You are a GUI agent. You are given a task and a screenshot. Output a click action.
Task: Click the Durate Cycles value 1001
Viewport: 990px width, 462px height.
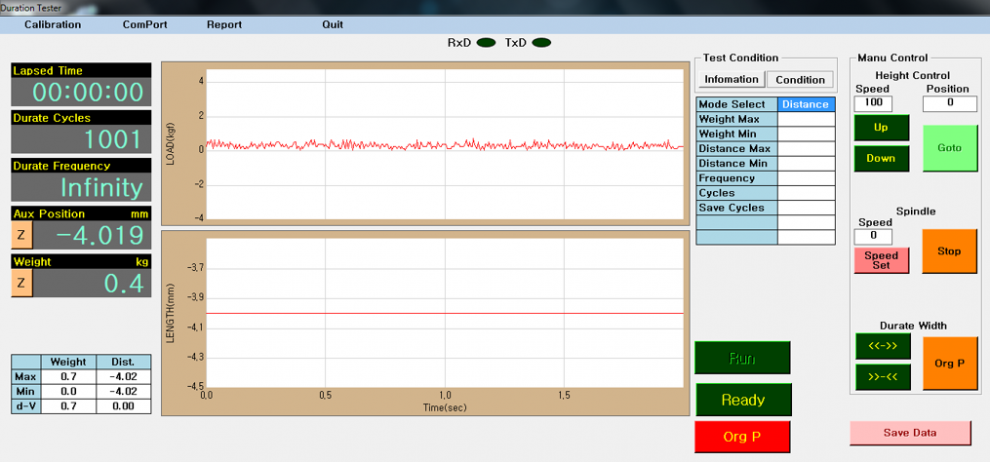pos(81,139)
